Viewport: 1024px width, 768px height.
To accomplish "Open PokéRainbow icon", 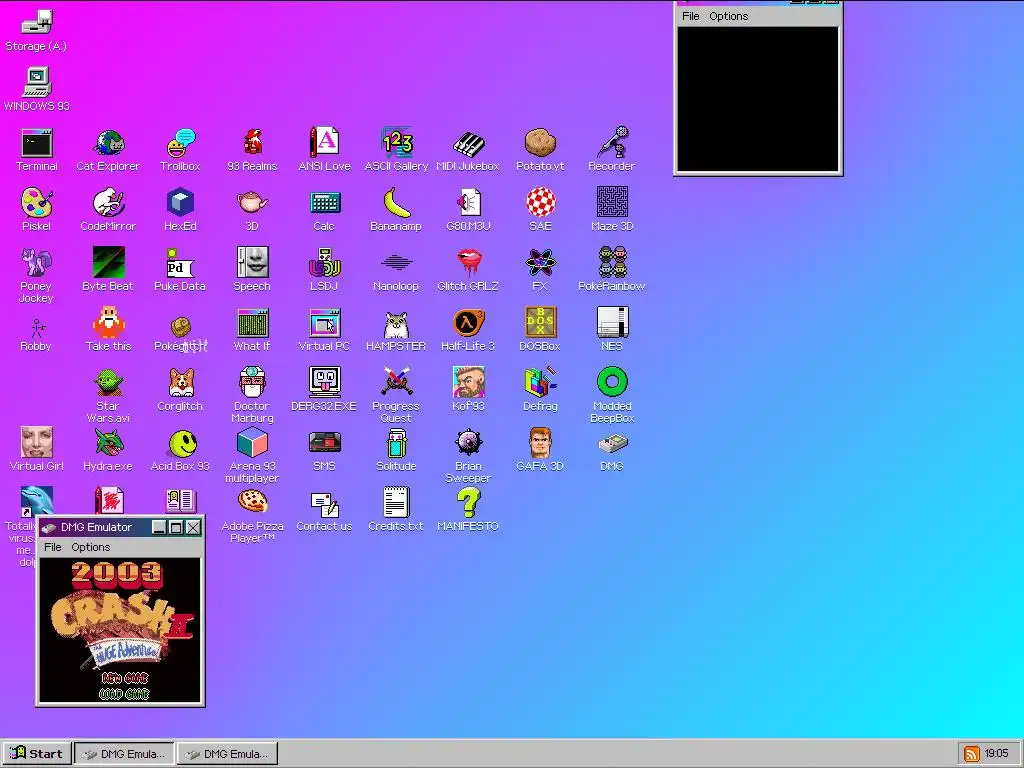I will tap(612, 270).
